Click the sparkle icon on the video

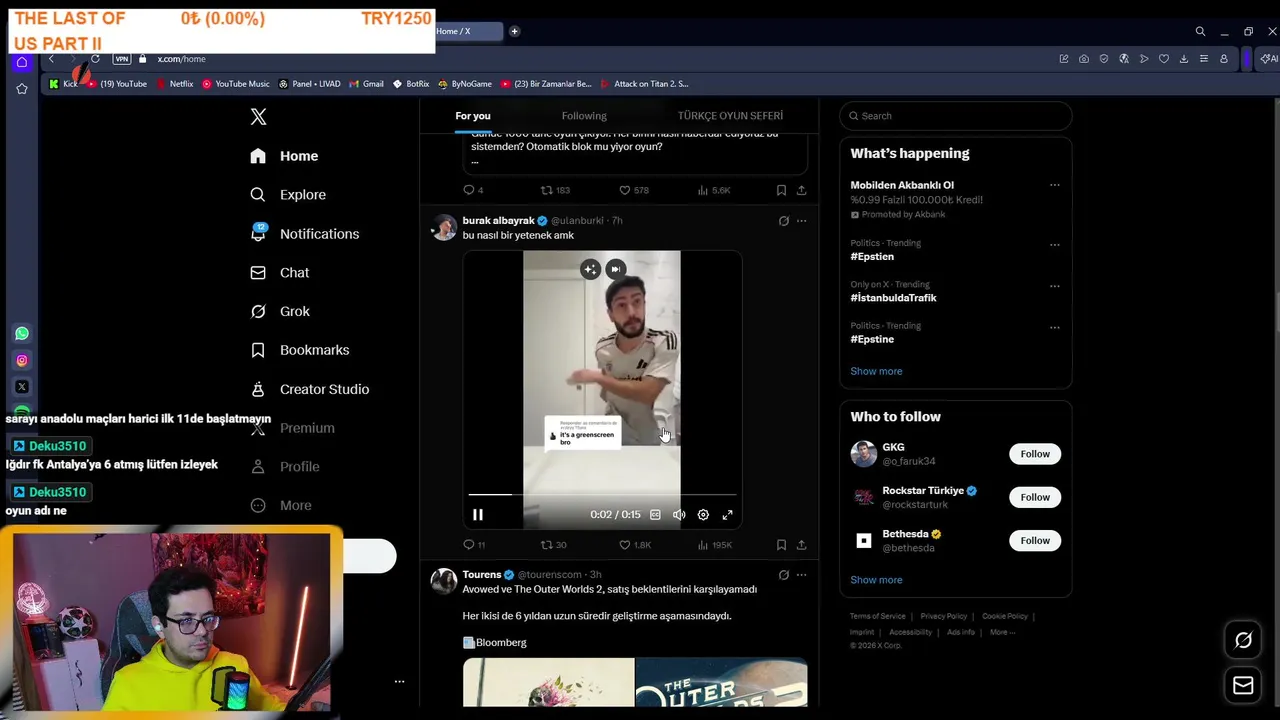pos(590,269)
